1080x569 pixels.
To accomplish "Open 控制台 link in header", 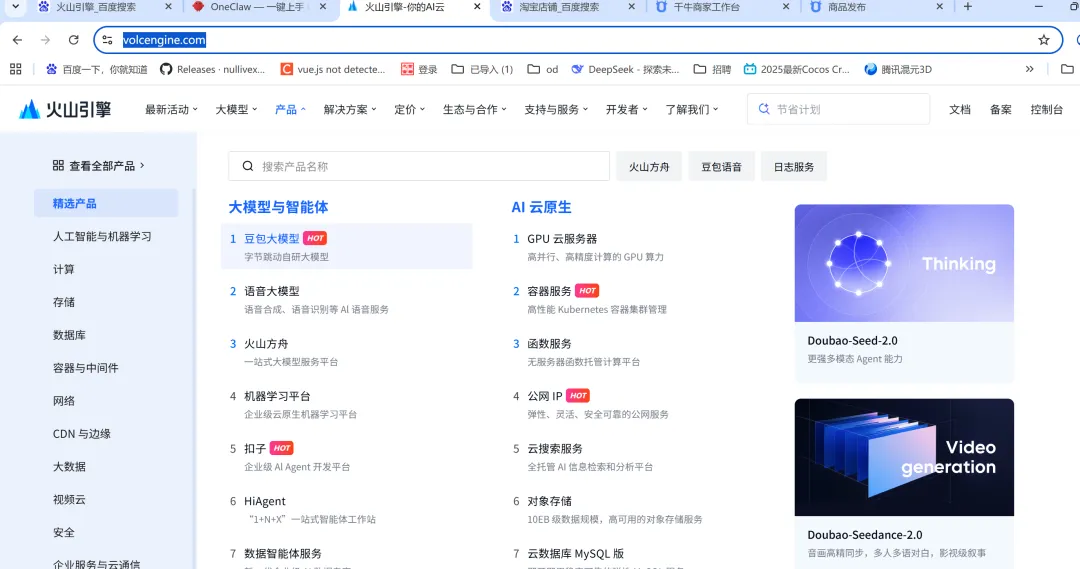I will 1046,109.
